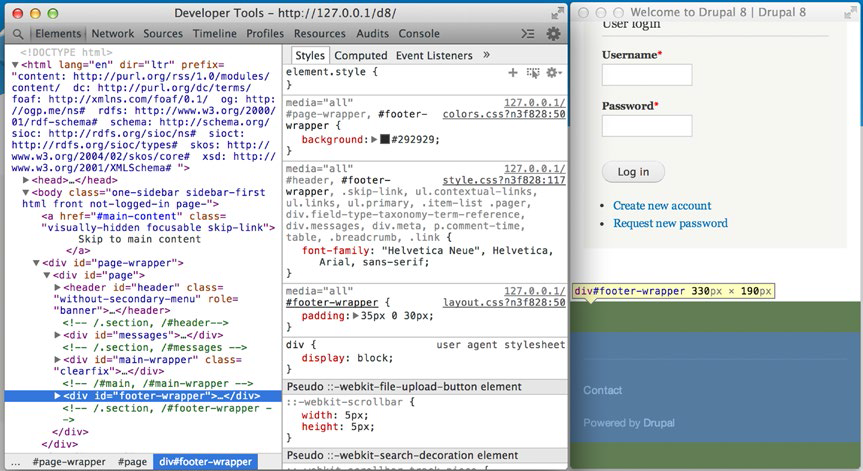
Task: Expand the header id="header" node
Action: coord(57,287)
